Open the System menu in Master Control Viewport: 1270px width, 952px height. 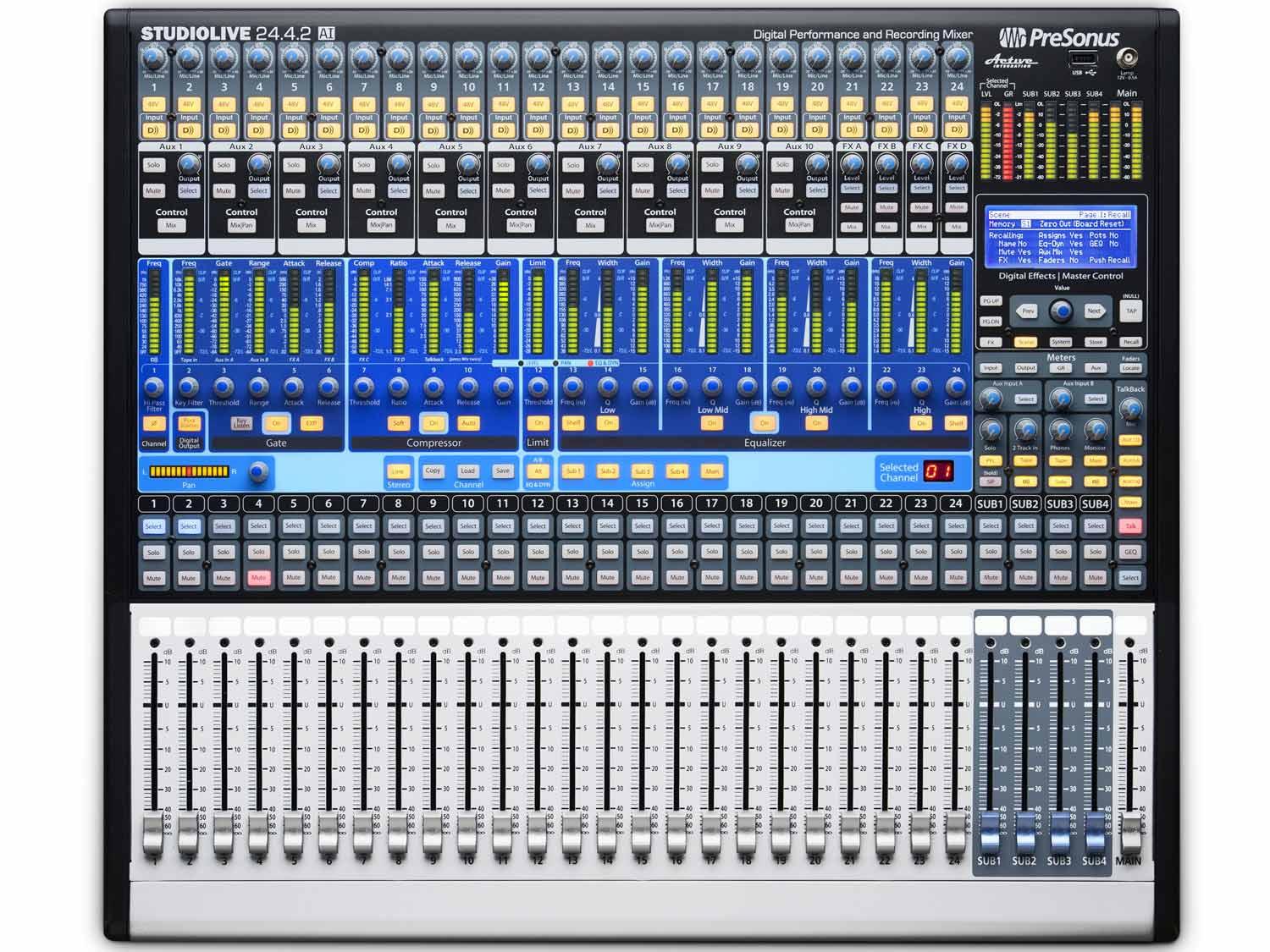[x=1061, y=342]
